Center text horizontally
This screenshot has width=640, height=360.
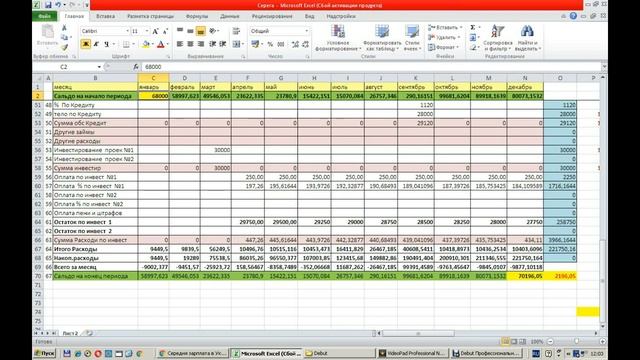click(x=190, y=44)
